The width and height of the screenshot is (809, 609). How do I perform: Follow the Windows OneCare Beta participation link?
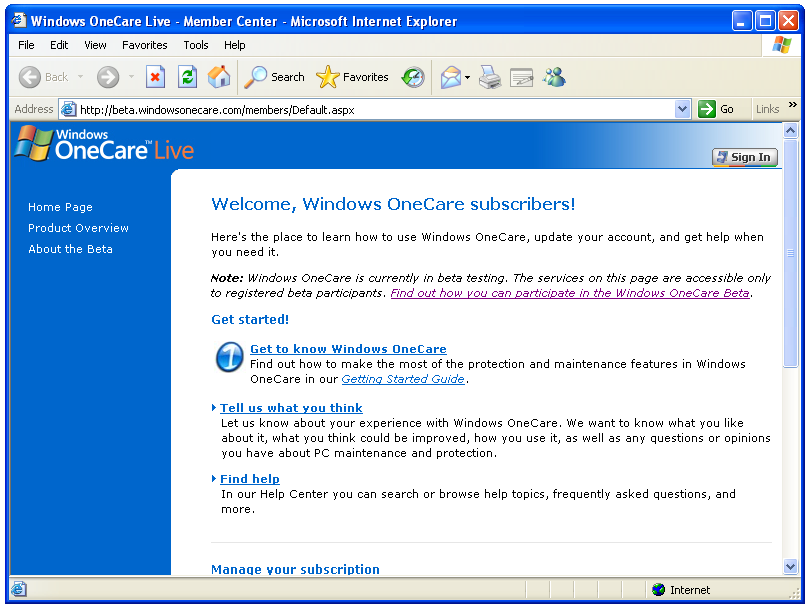(x=570, y=293)
